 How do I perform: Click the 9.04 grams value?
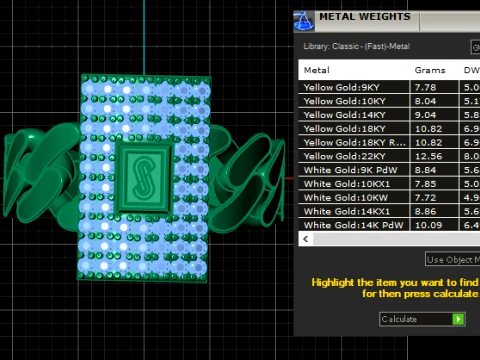[x=425, y=115]
